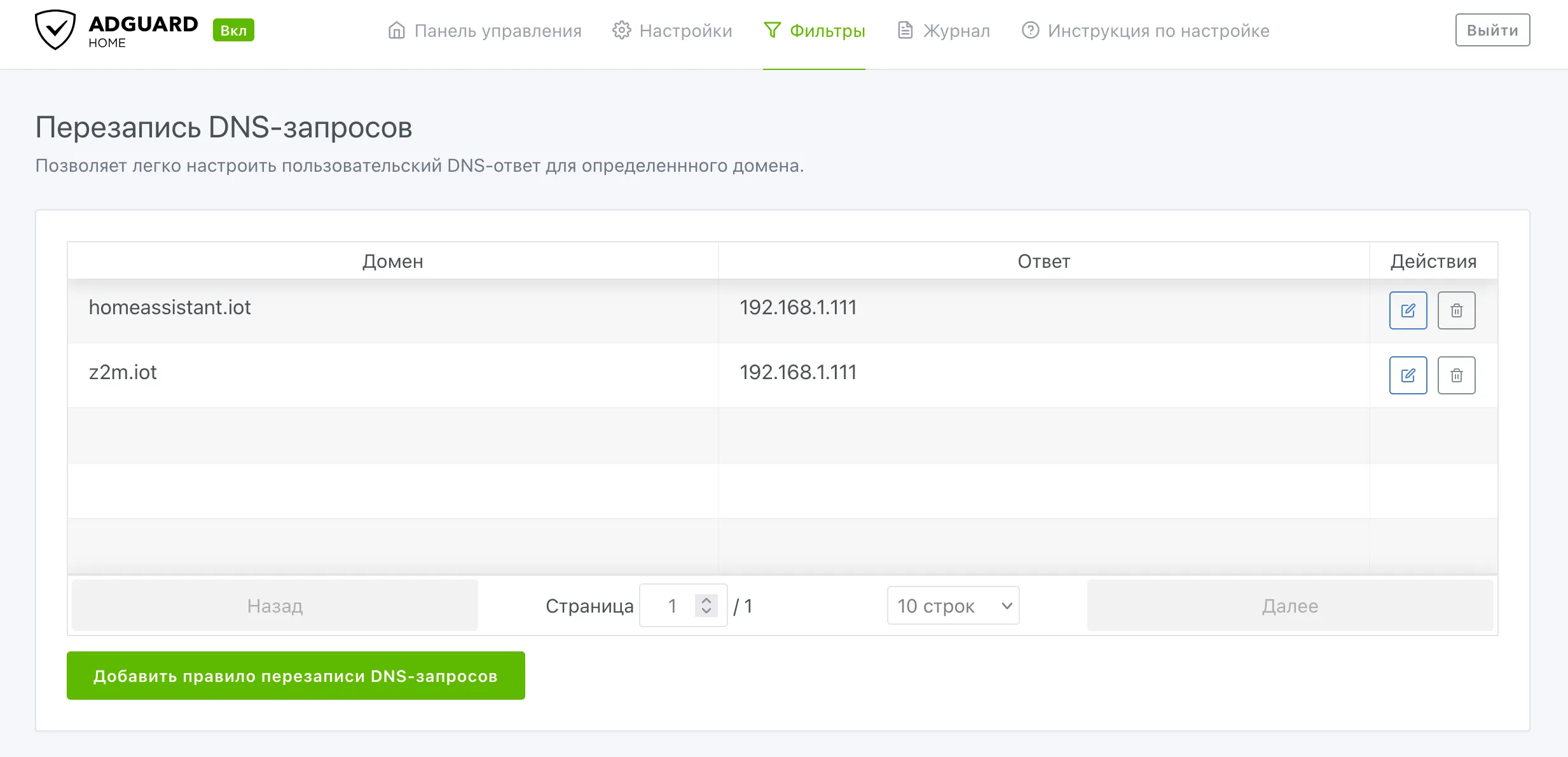Sort by the Ответ column header

[1044, 261]
